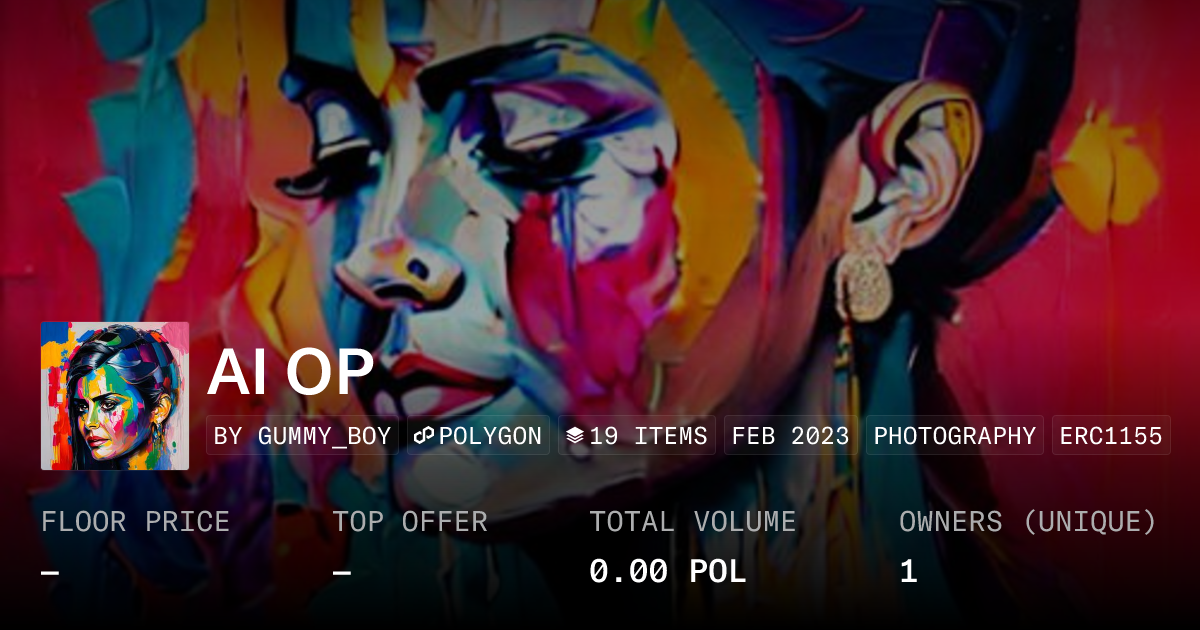The width and height of the screenshot is (1200, 630).
Task: Select the TOP OFFER label
Action: point(410,522)
